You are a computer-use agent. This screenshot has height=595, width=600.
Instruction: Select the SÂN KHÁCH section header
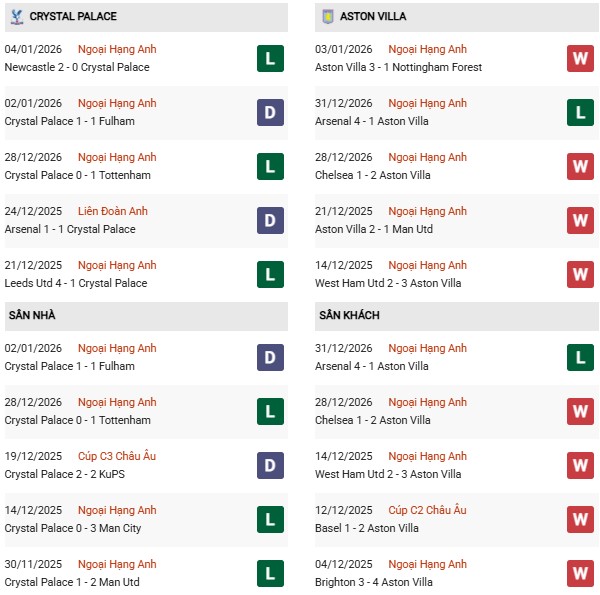click(349, 316)
